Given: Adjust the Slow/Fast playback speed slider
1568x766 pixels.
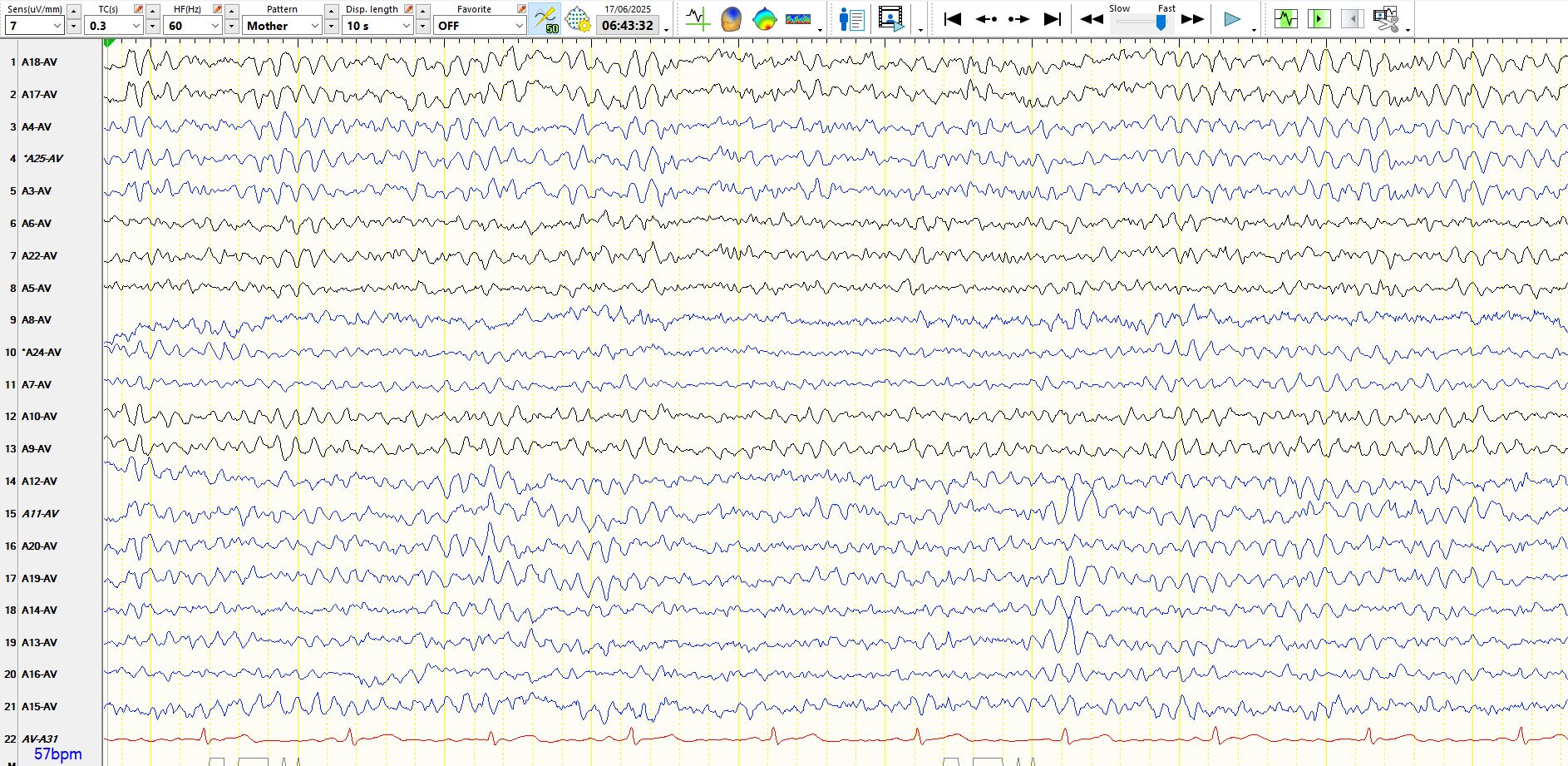Looking at the screenshot, I should 1161,23.
